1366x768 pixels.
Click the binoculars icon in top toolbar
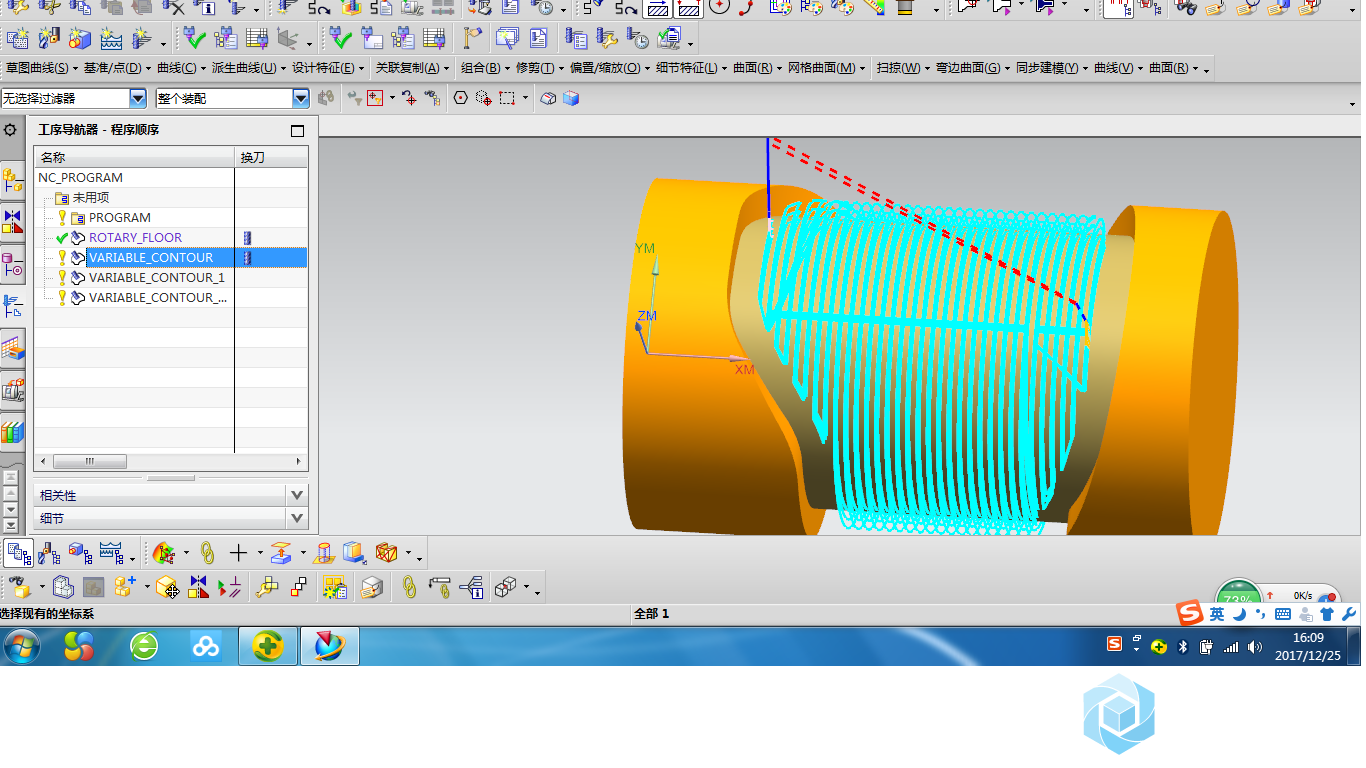pos(1185,8)
